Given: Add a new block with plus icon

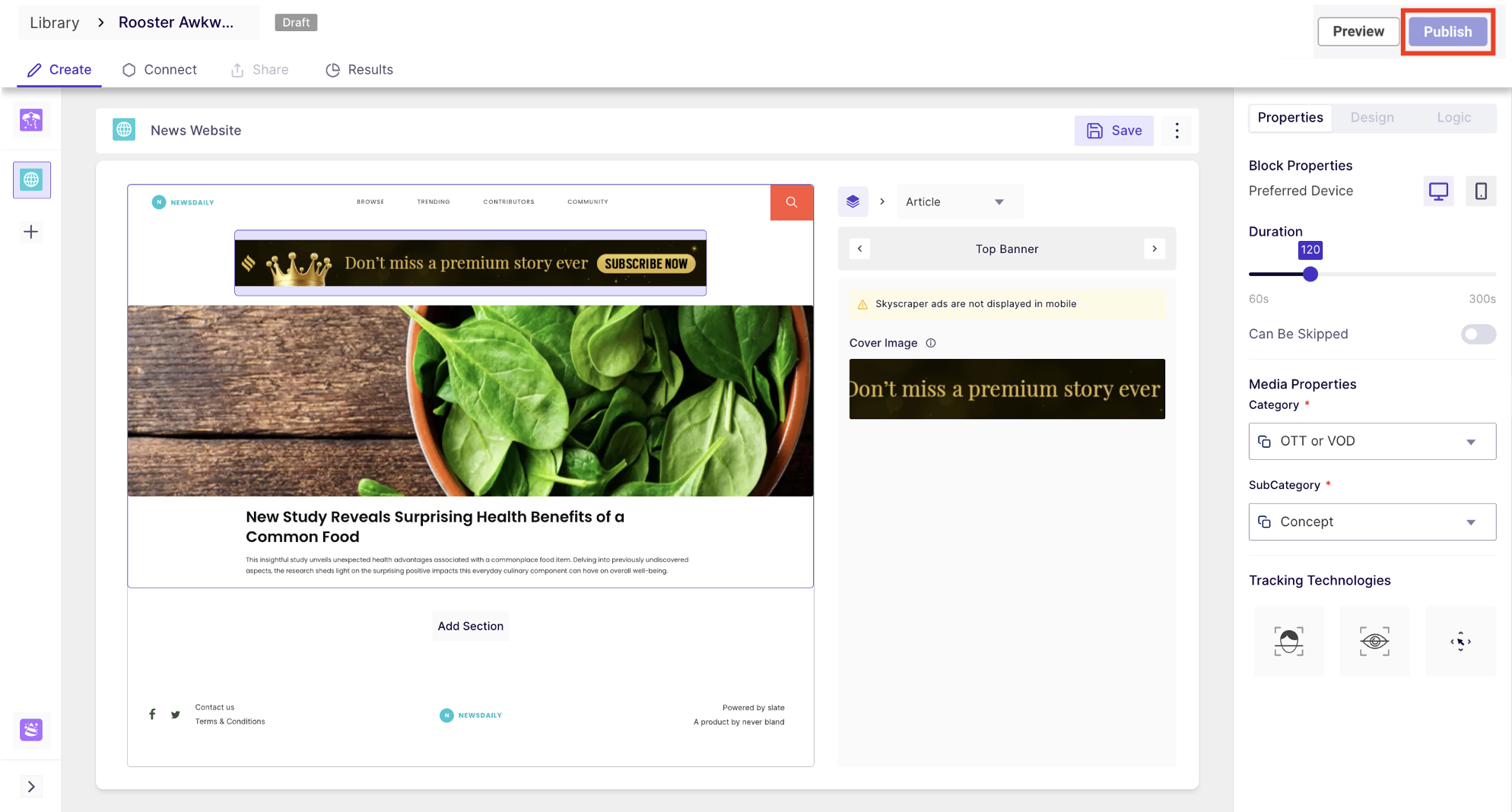Looking at the screenshot, I should (31, 232).
